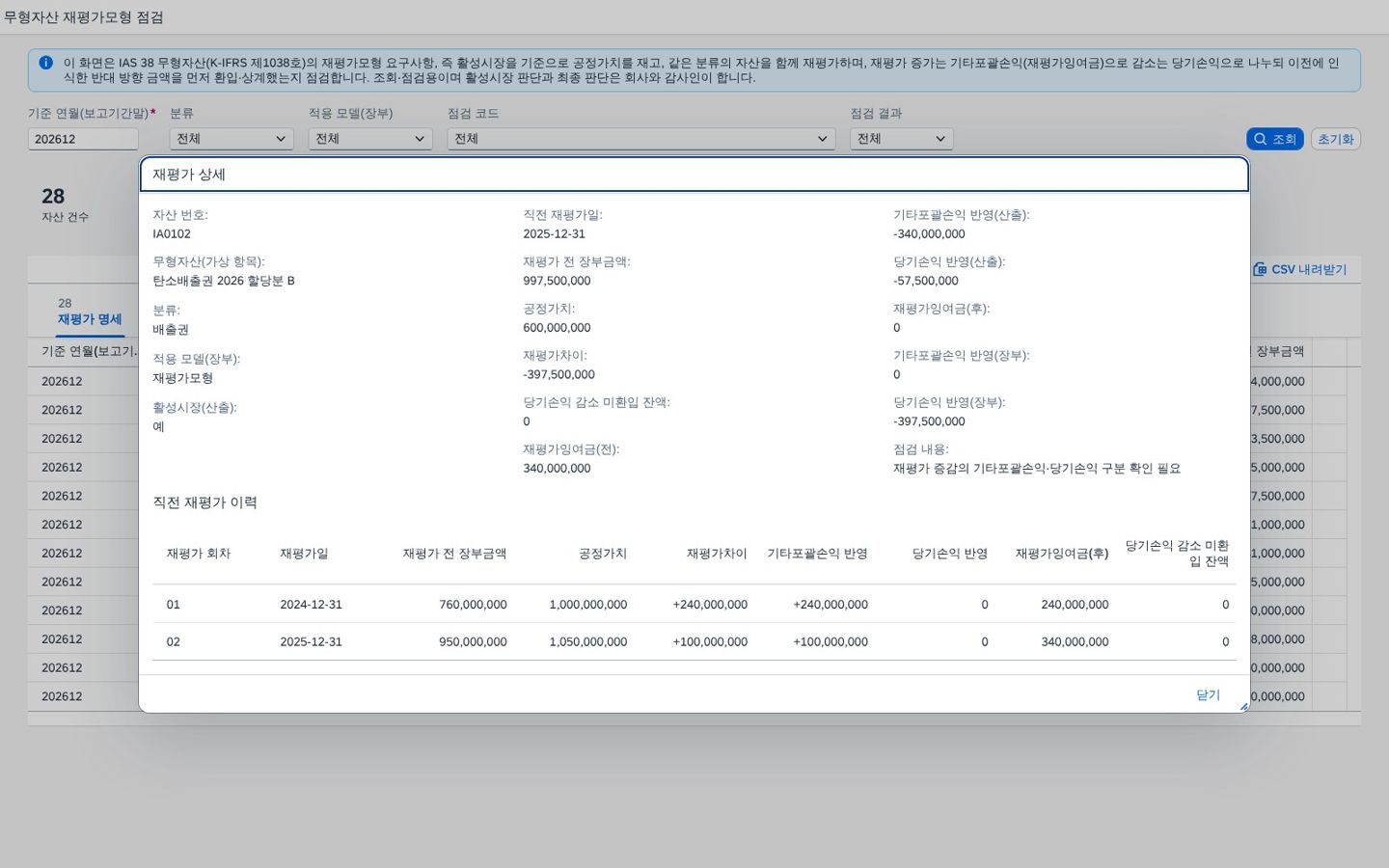Click the asset number value IA0102

coord(172,233)
